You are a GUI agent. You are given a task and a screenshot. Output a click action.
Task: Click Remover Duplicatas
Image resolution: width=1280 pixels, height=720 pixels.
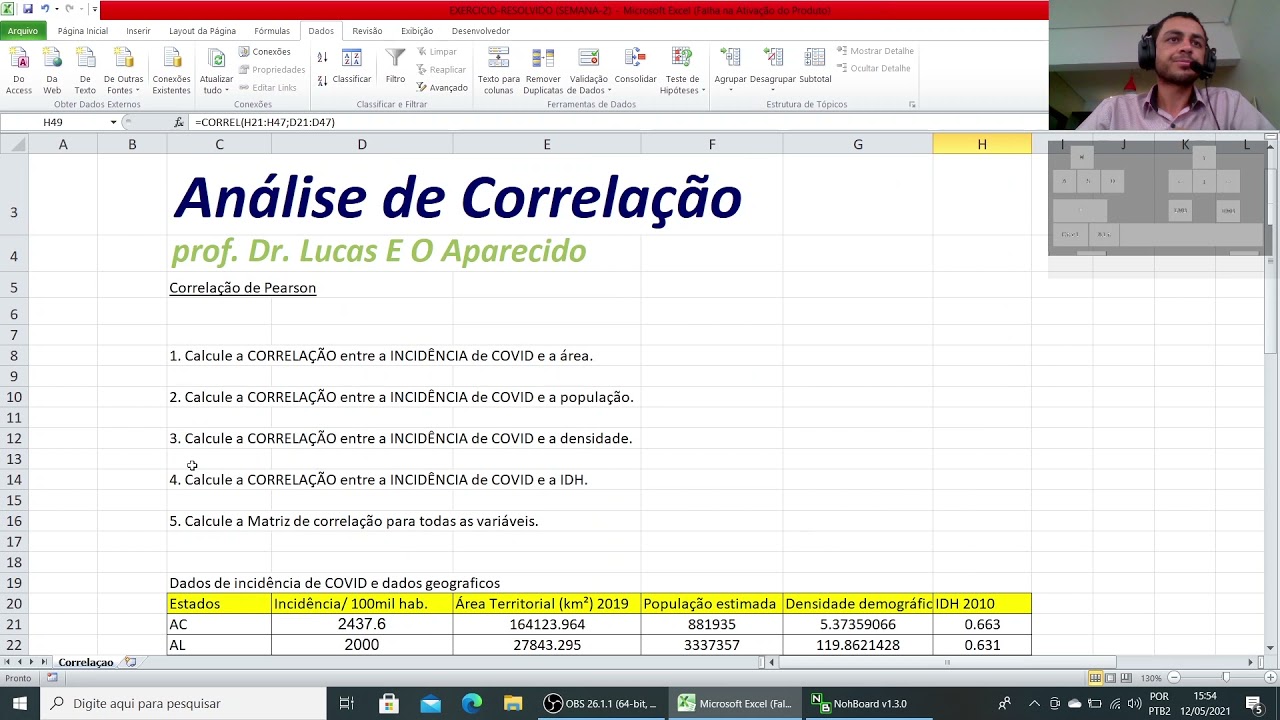[543, 70]
